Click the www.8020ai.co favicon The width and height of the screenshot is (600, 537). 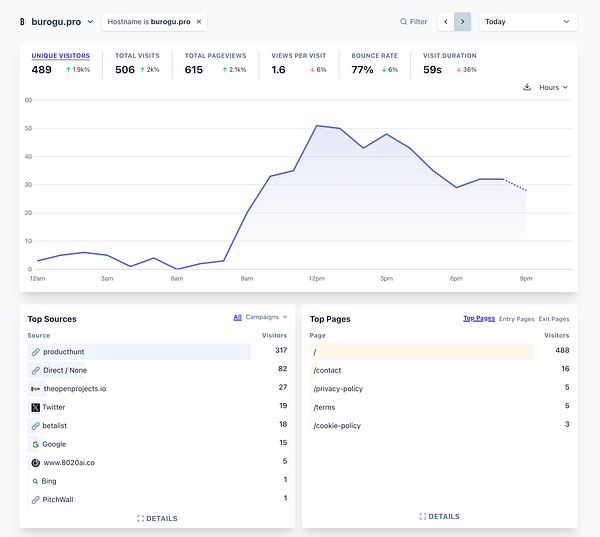35,463
